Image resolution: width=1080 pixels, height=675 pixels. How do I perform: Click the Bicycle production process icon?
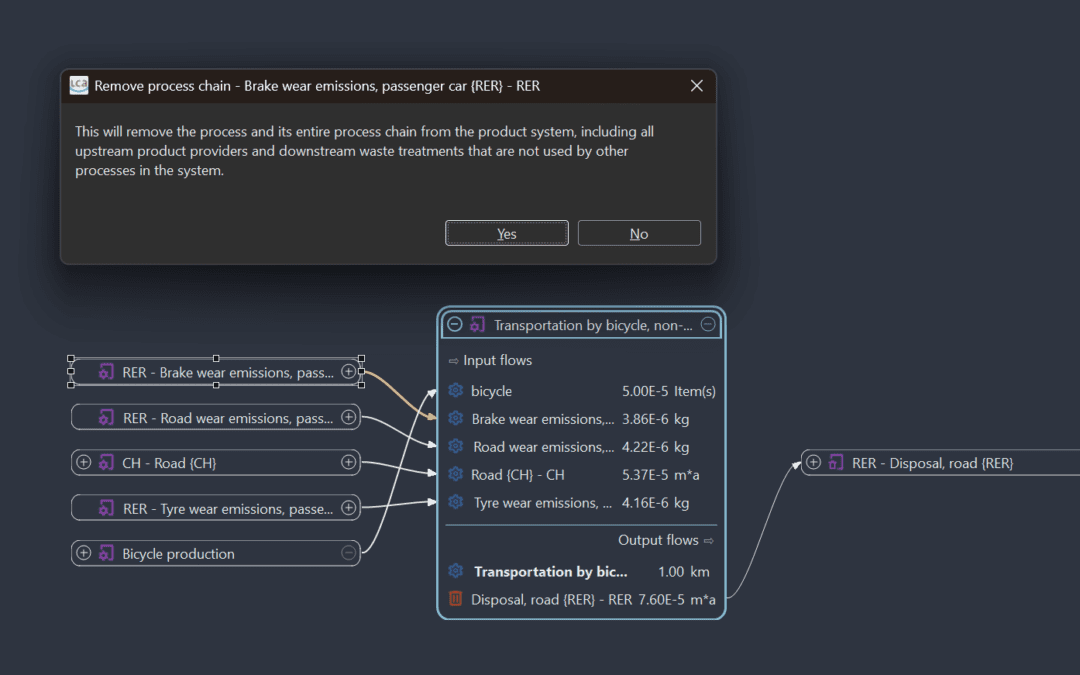106,554
